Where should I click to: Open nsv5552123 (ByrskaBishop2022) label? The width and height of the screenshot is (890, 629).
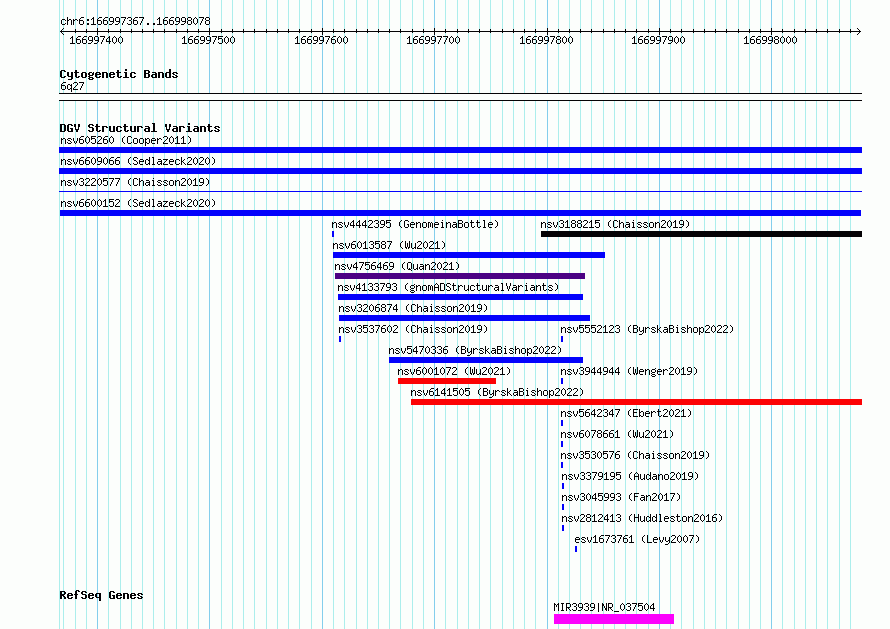(x=647, y=329)
